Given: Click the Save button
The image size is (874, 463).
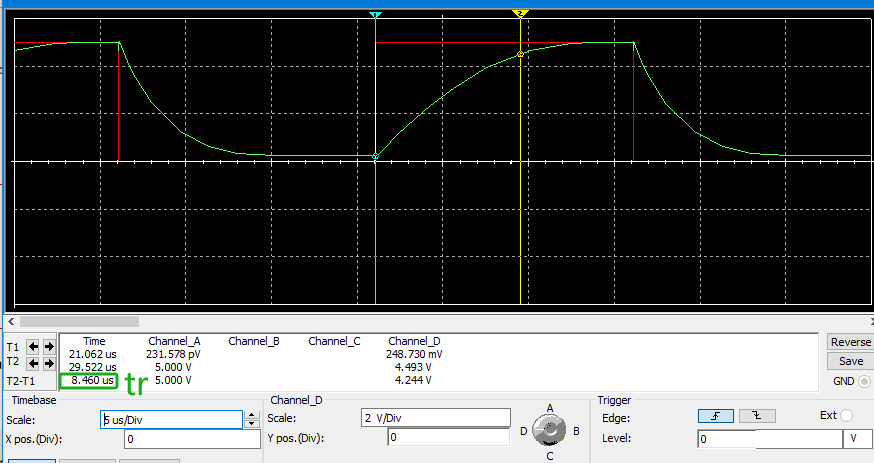Looking at the screenshot, I should pyautogui.click(x=850, y=361).
